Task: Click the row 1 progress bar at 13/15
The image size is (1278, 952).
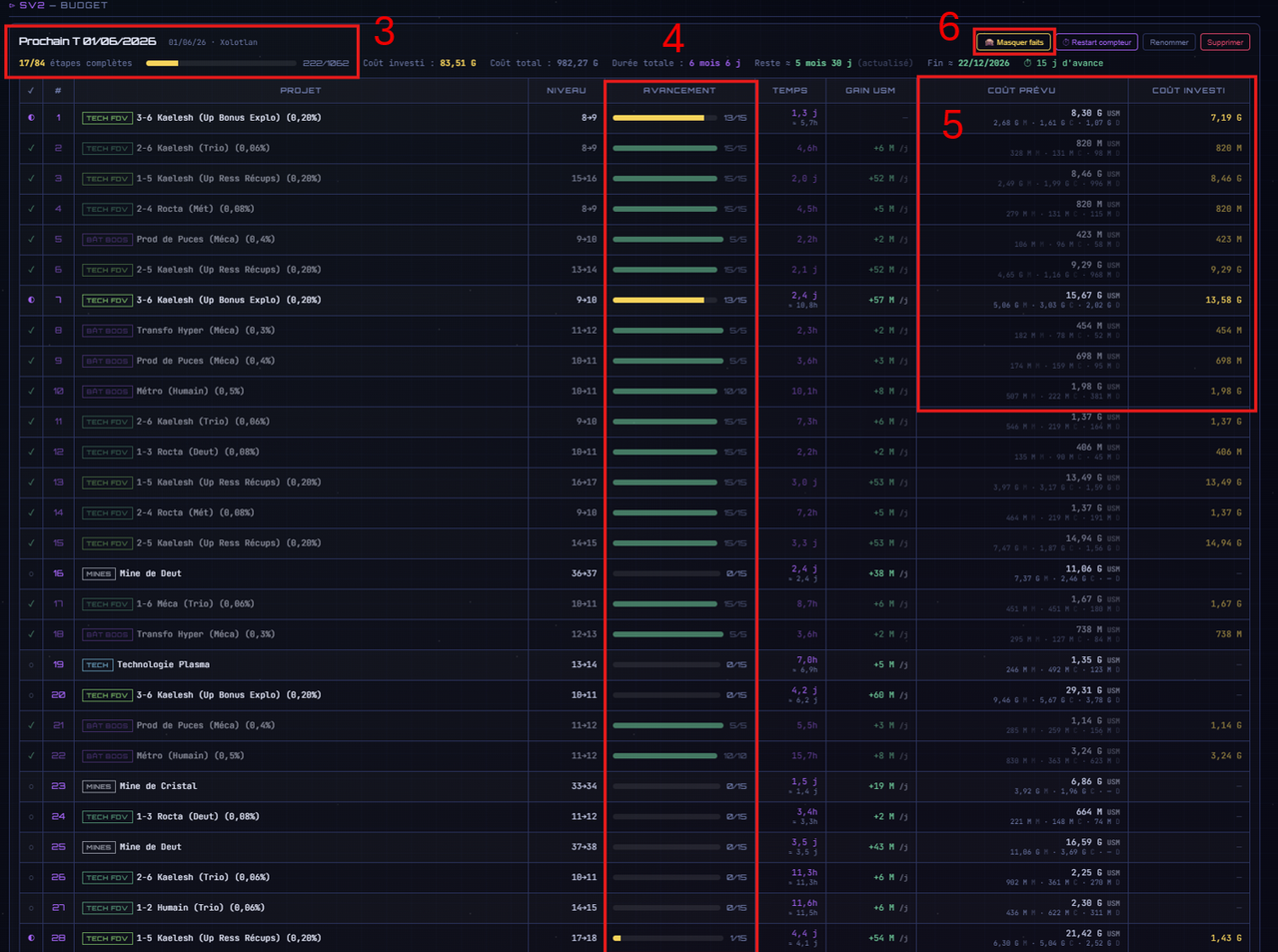Action: [x=664, y=118]
